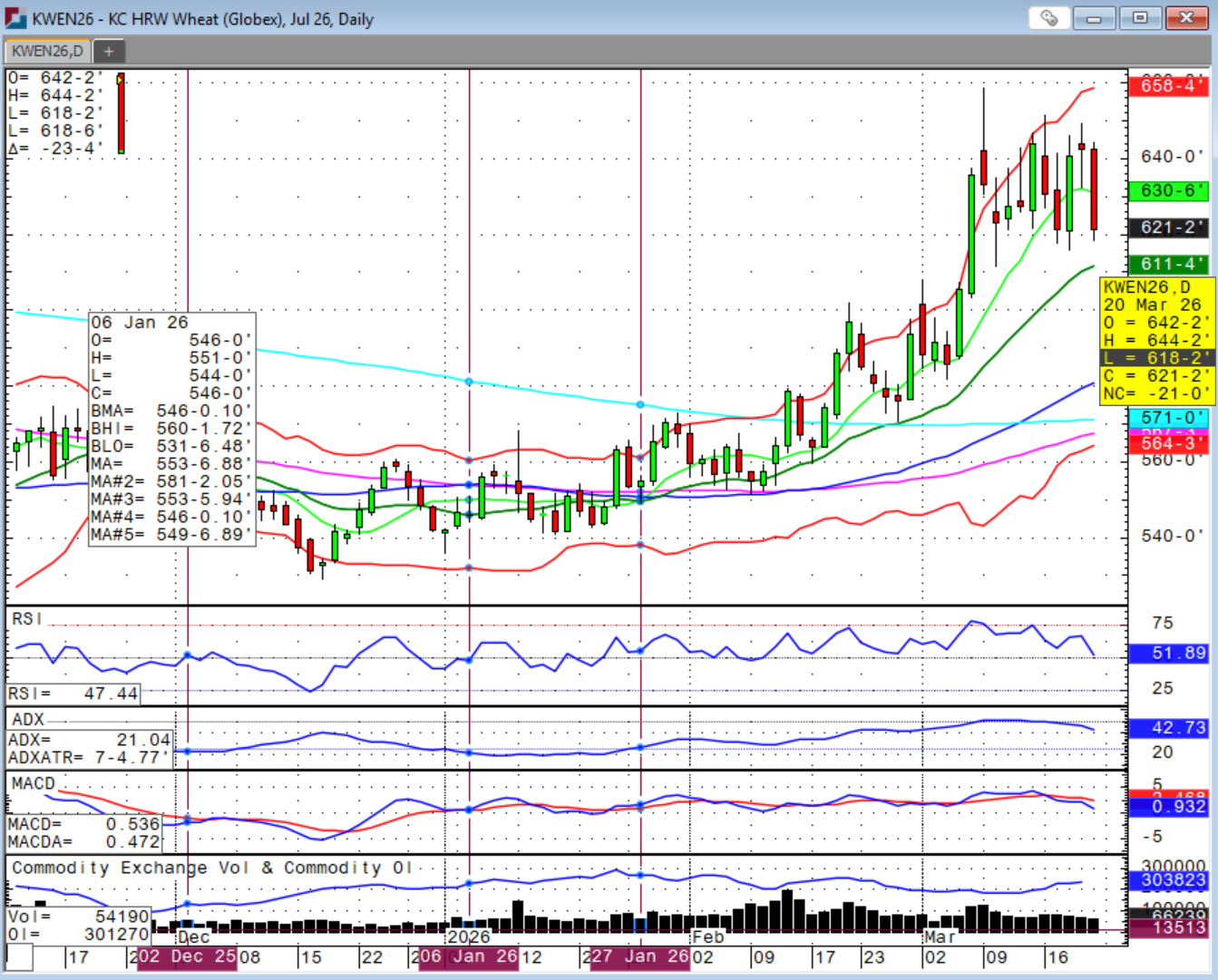Click the BHI= 560-1.72' row in the data box

(171, 429)
